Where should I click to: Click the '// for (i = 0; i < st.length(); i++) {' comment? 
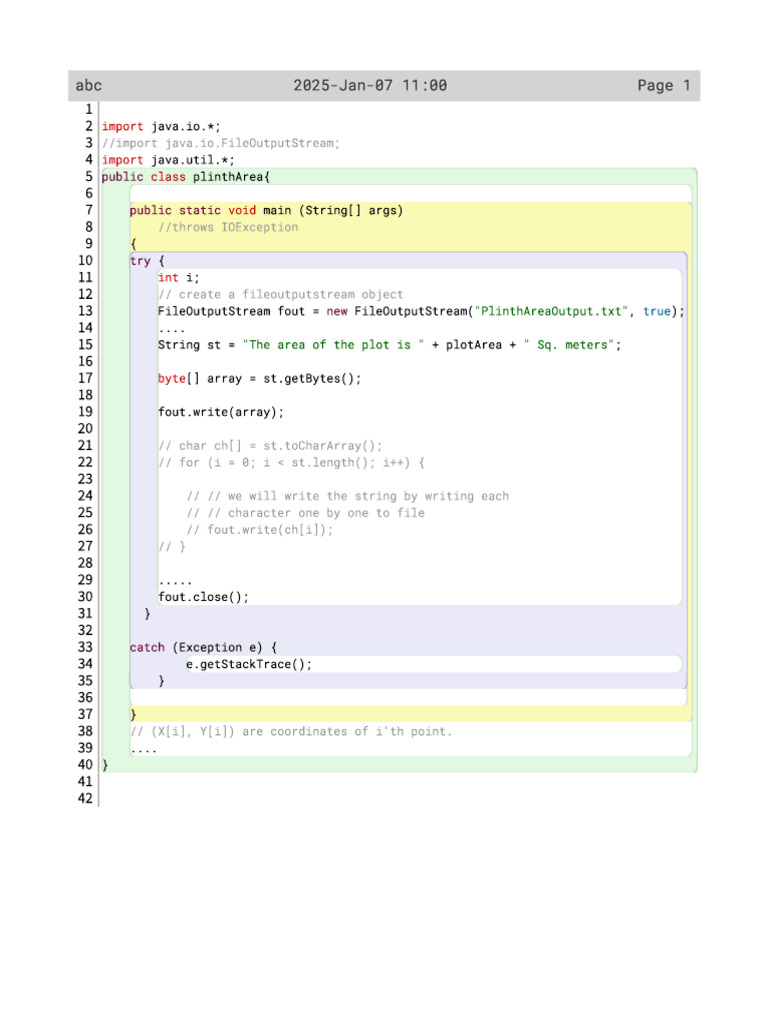(x=291, y=462)
